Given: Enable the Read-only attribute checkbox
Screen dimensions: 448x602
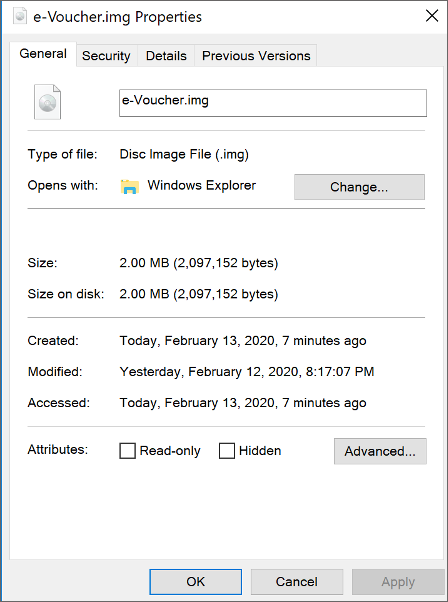Looking at the screenshot, I should point(127,451).
